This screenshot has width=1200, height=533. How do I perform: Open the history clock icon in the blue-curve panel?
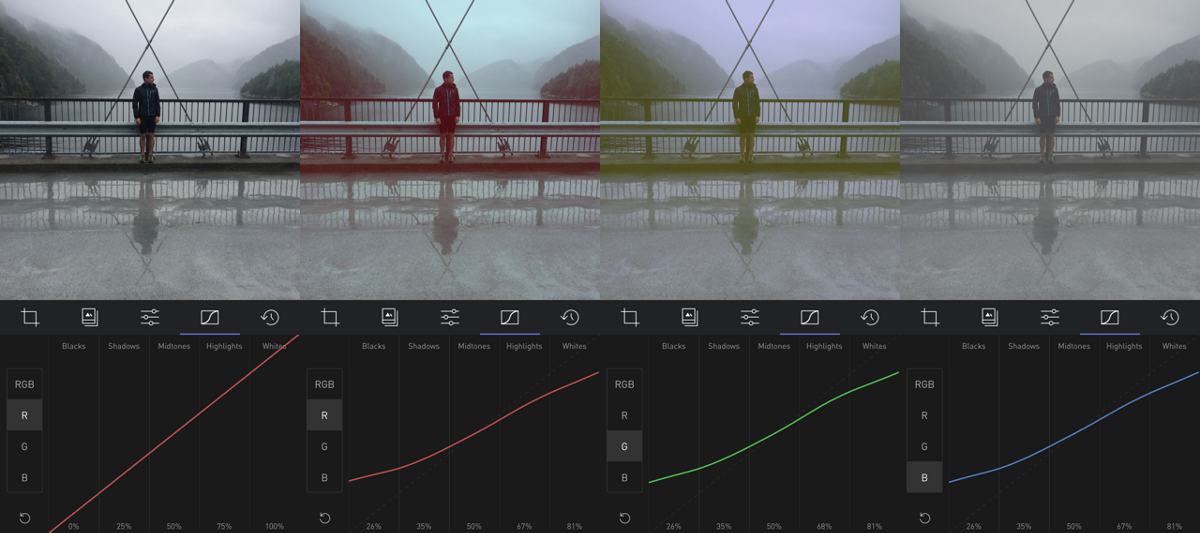pyautogui.click(x=1170, y=318)
